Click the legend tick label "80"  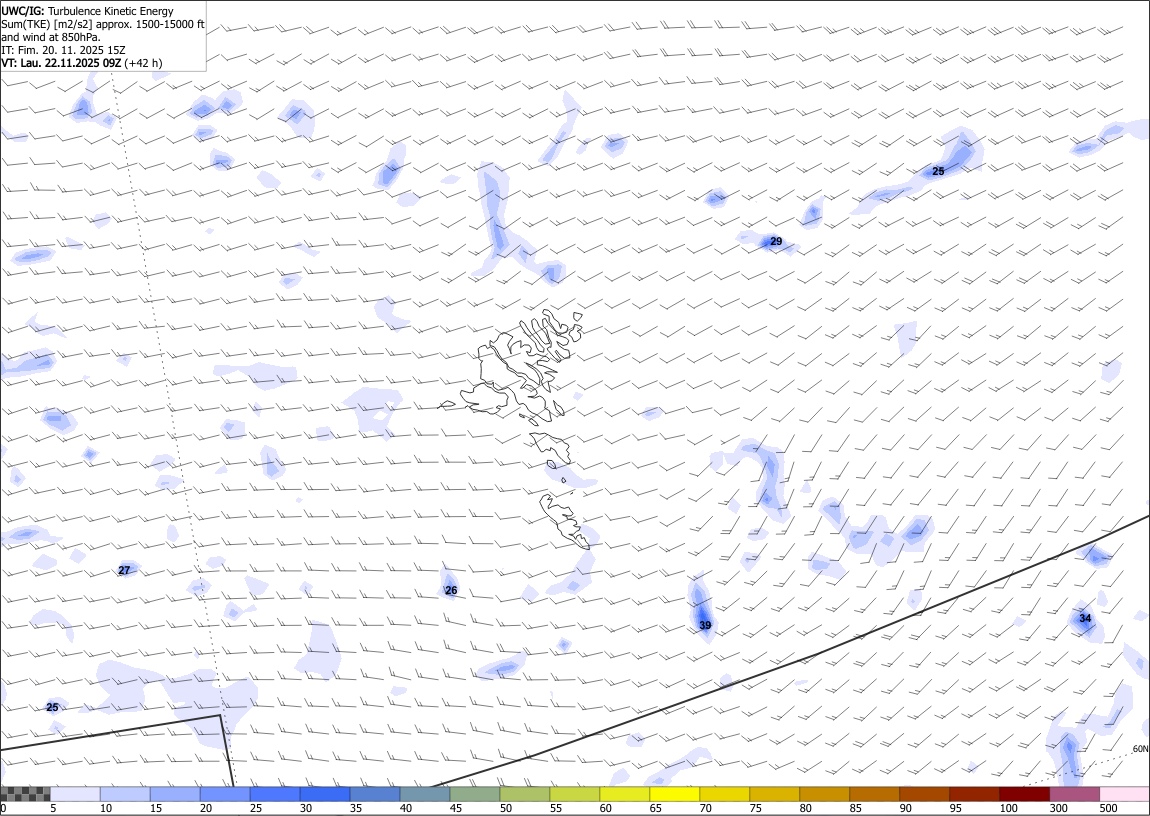coord(804,808)
